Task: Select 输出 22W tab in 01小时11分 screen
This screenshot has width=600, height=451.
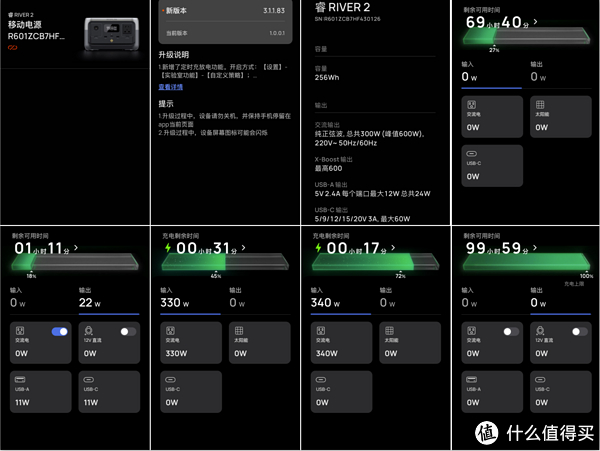Action: (x=109, y=298)
